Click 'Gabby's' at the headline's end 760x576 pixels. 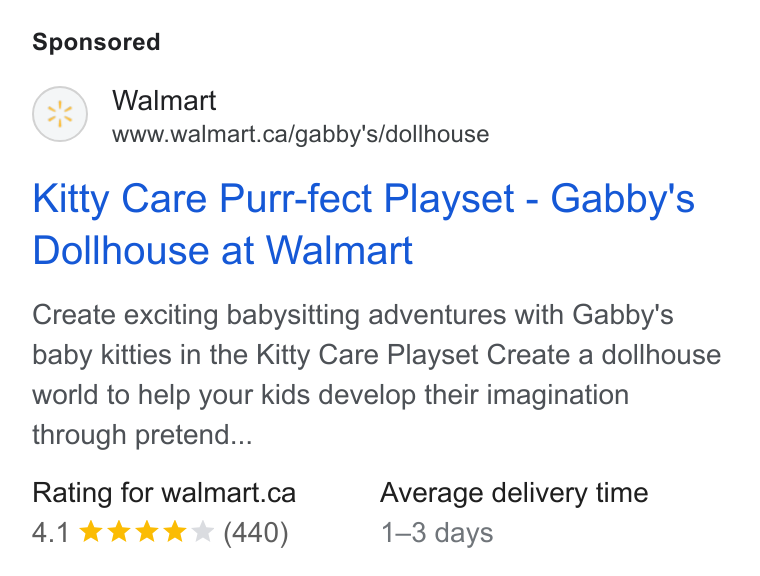[623, 198]
